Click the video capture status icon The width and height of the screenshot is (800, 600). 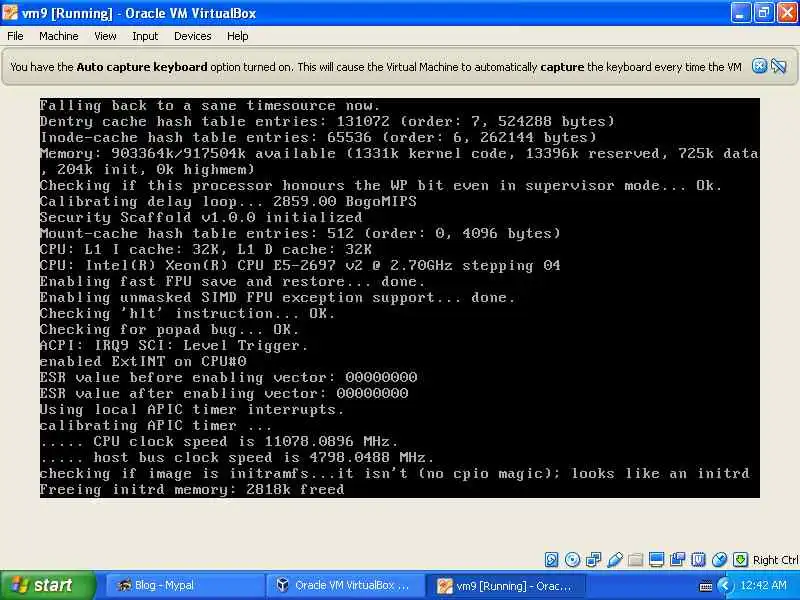[x=677, y=560]
